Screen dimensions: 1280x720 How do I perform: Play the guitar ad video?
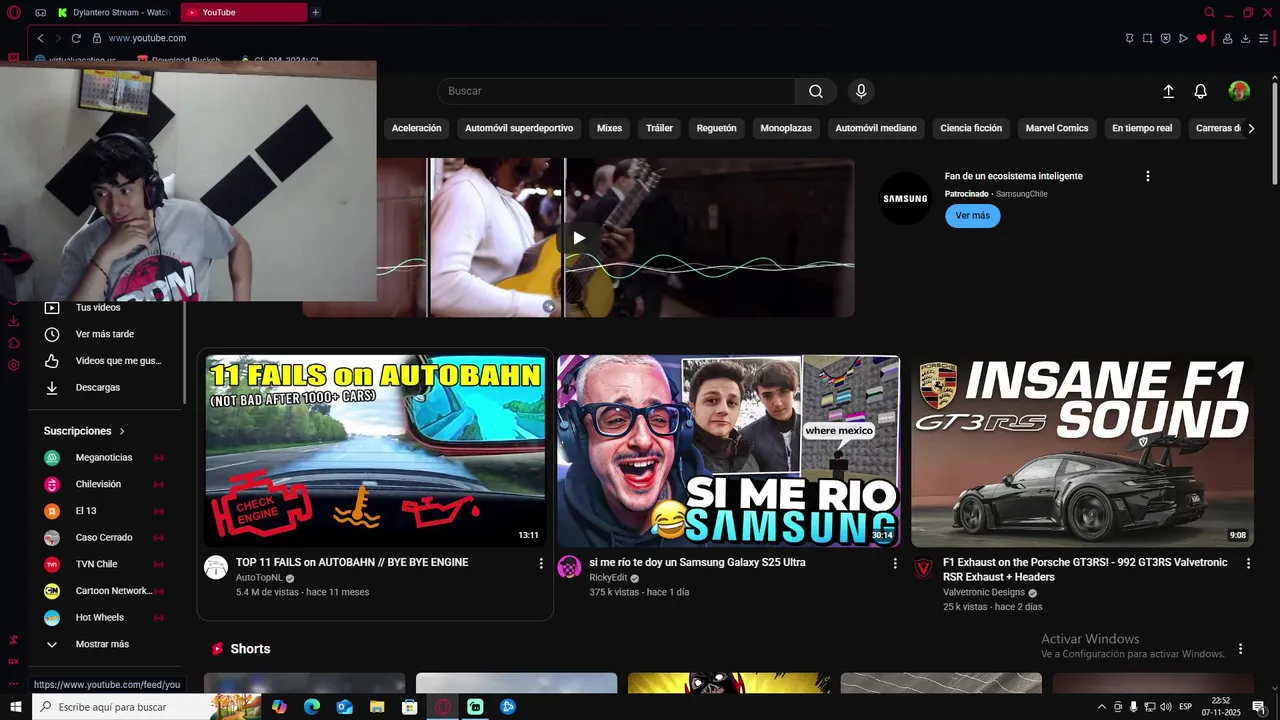click(578, 238)
